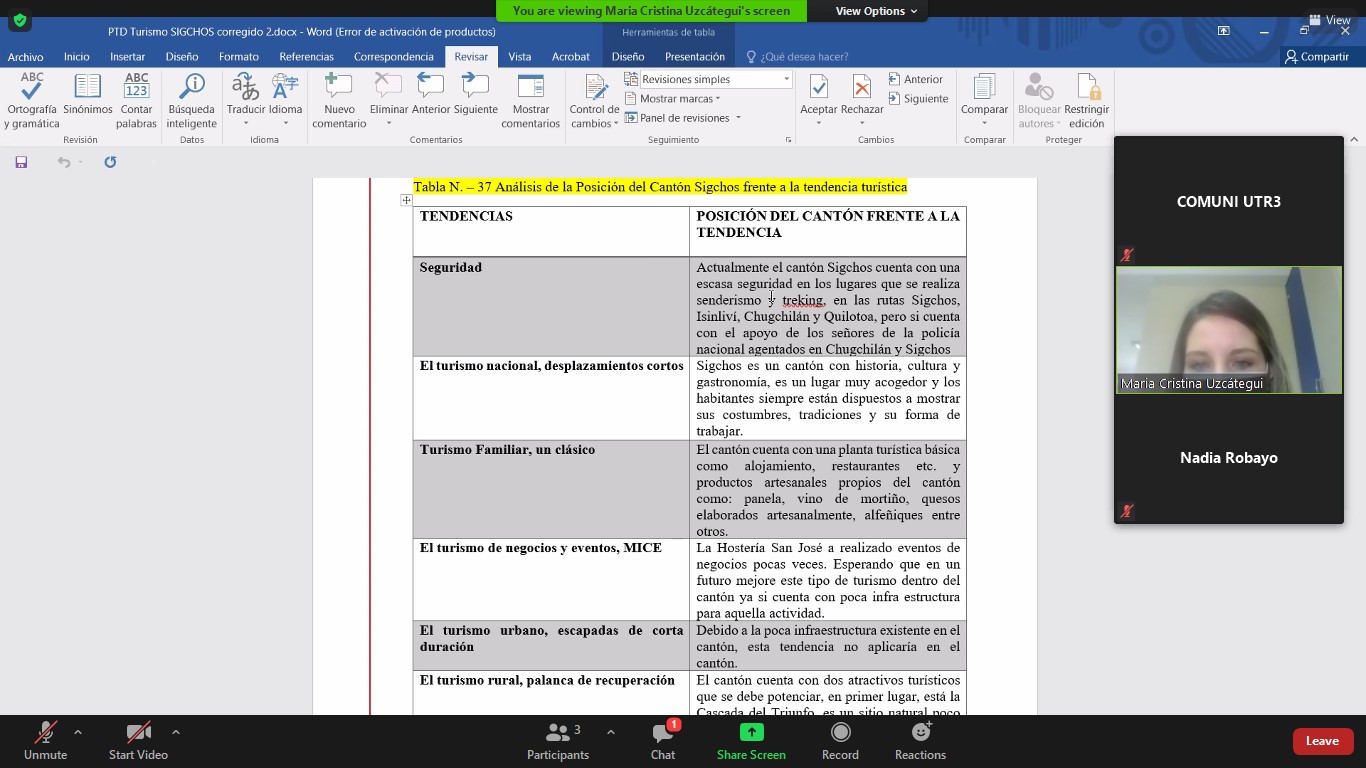1366x768 pixels.
Task: Open Traducir tool
Action: [246, 100]
